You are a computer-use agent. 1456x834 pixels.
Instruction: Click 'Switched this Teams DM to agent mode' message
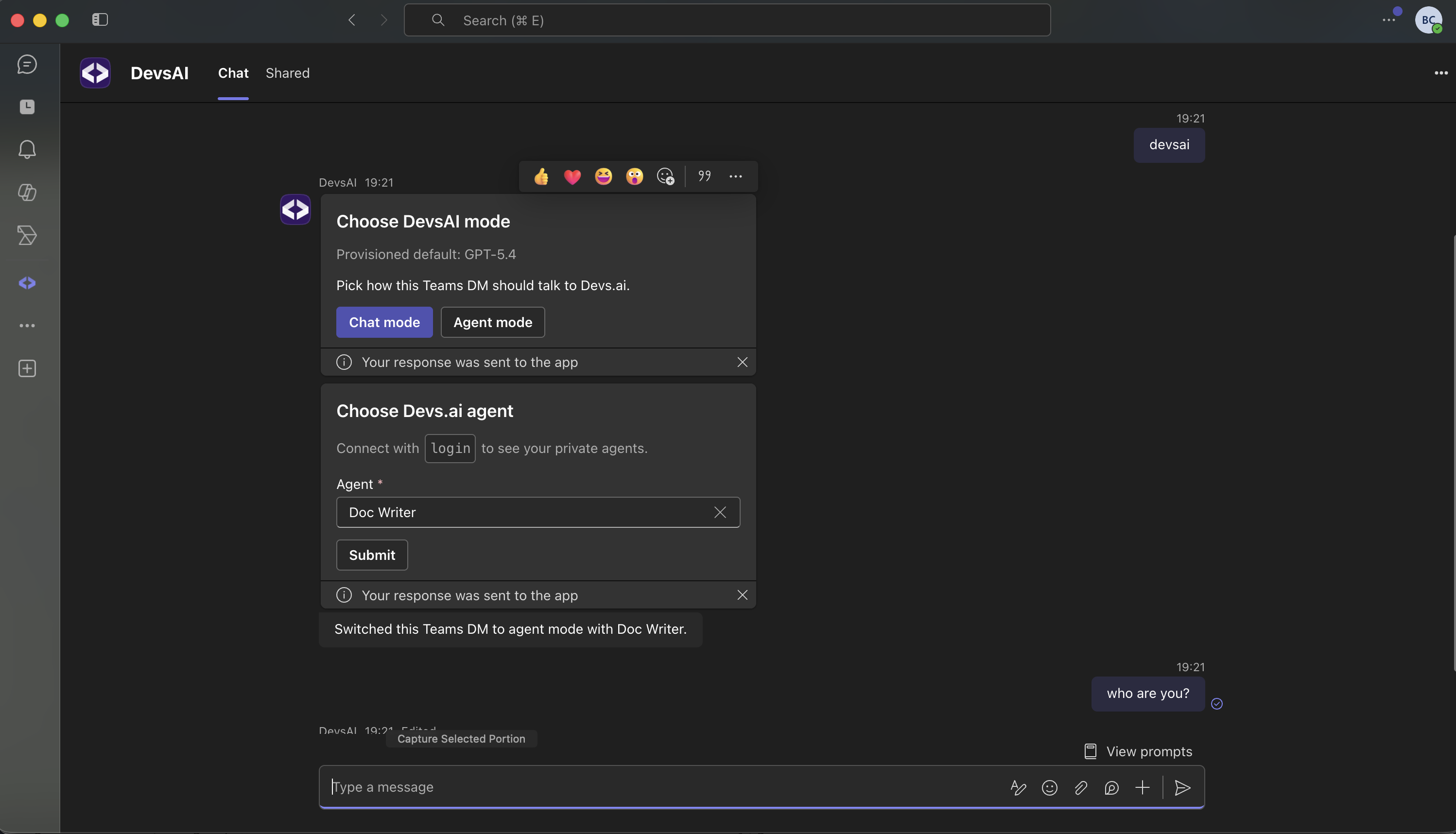(510, 629)
